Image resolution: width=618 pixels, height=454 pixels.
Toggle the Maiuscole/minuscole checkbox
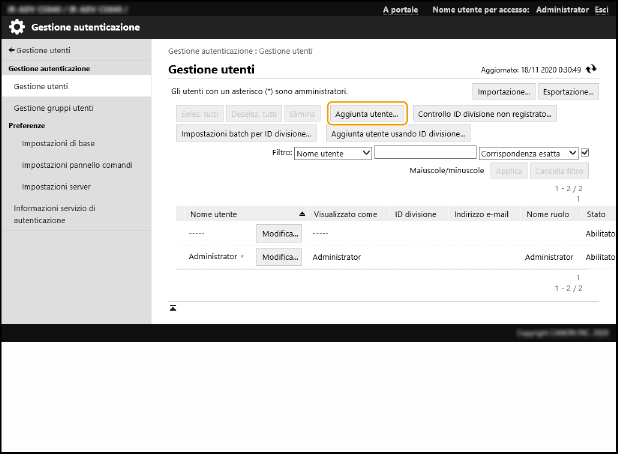pos(586,153)
